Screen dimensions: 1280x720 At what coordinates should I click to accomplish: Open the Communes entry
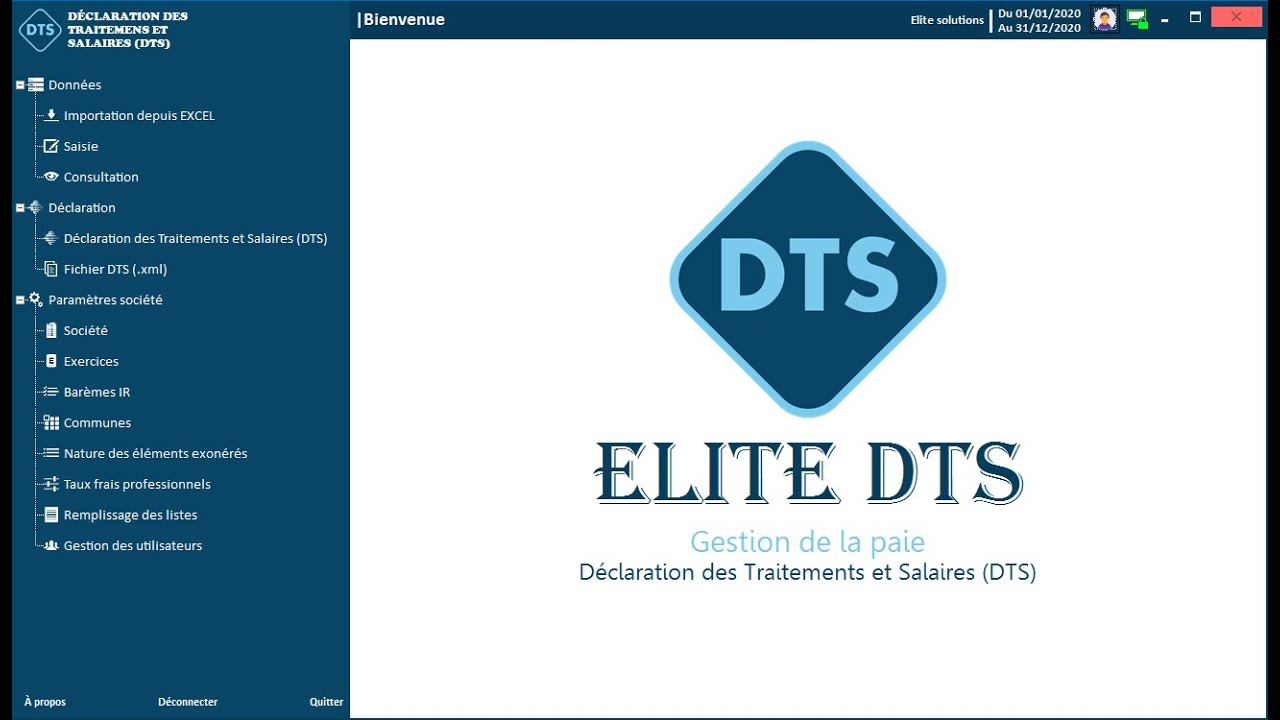click(x=97, y=422)
